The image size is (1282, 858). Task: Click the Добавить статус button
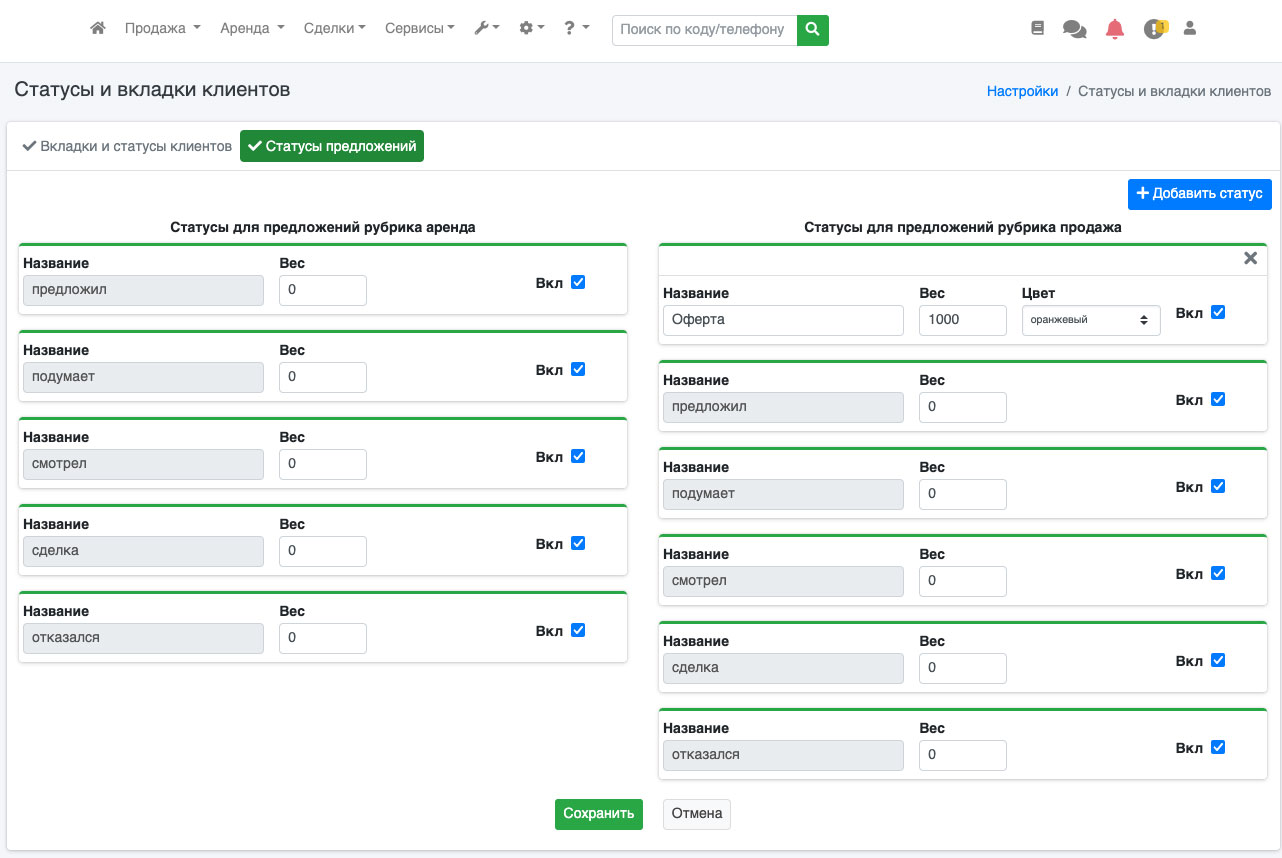click(x=1199, y=194)
